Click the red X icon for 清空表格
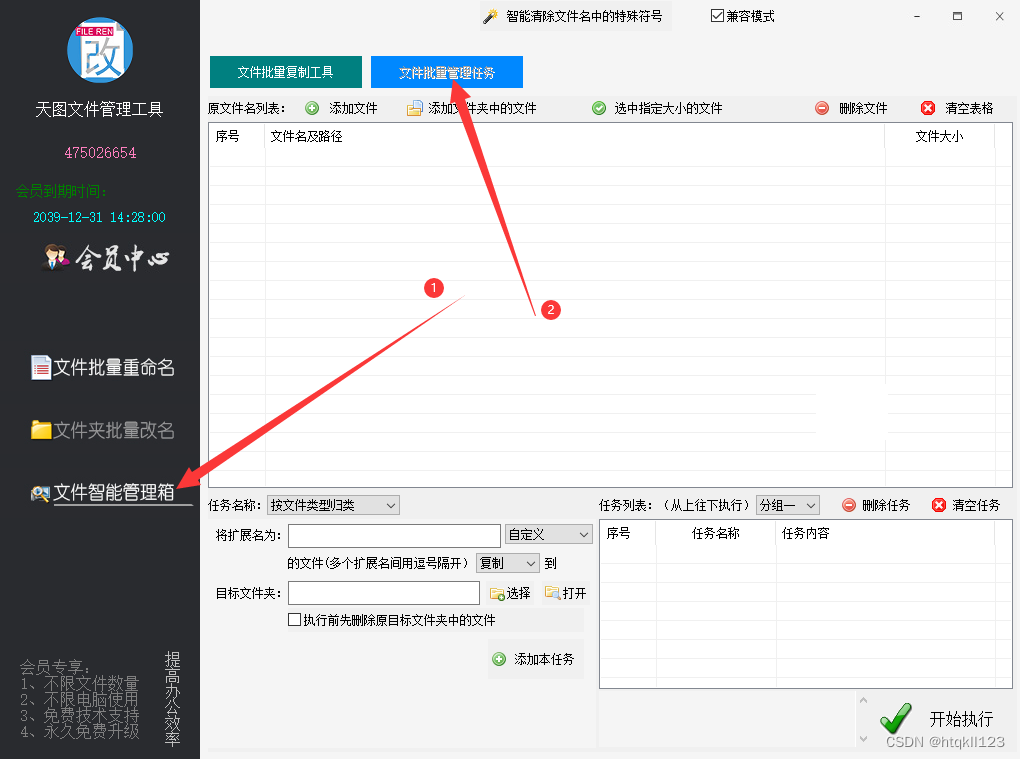Image resolution: width=1020 pixels, height=759 pixels. (x=928, y=108)
